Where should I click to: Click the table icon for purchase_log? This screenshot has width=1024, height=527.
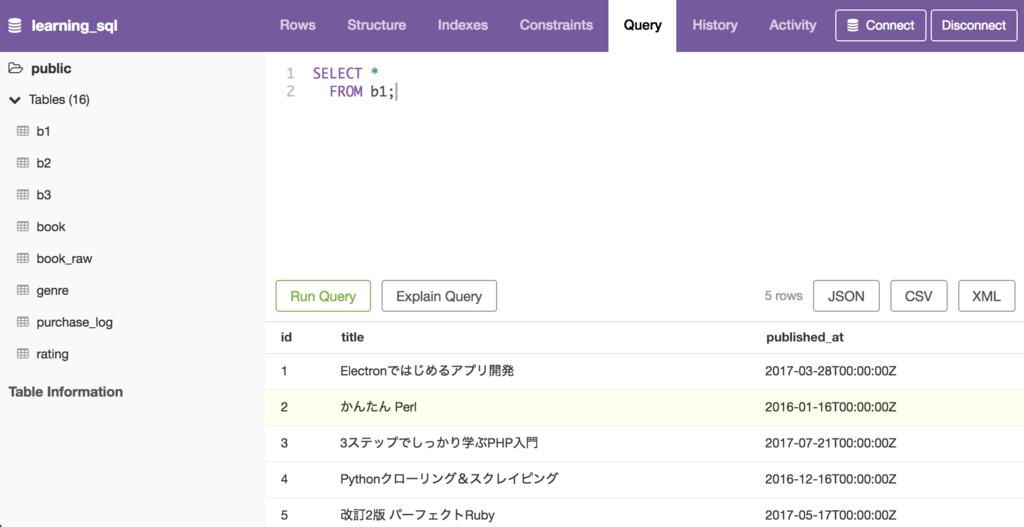click(23, 322)
